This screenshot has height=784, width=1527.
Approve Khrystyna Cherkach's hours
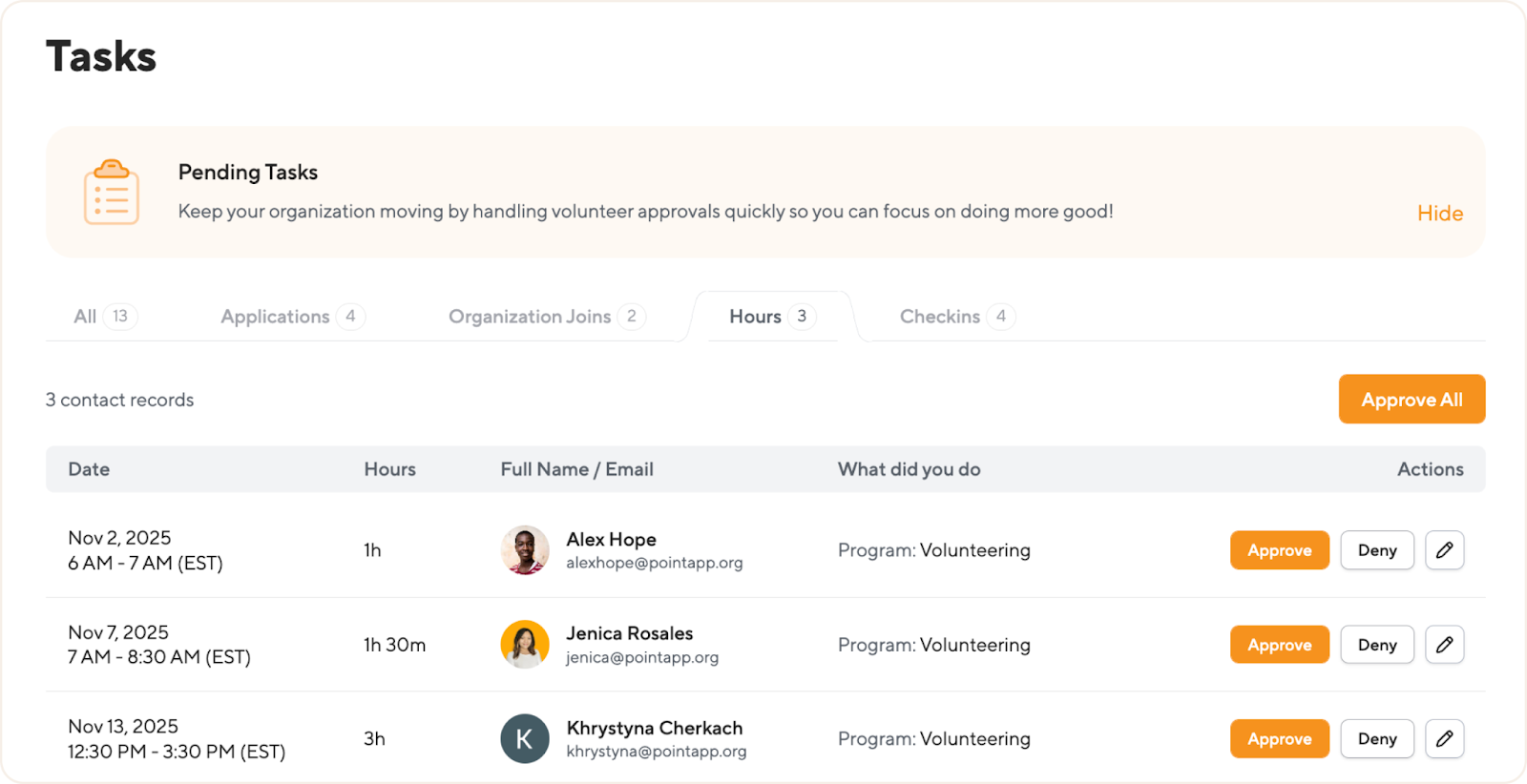coord(1280,739)
